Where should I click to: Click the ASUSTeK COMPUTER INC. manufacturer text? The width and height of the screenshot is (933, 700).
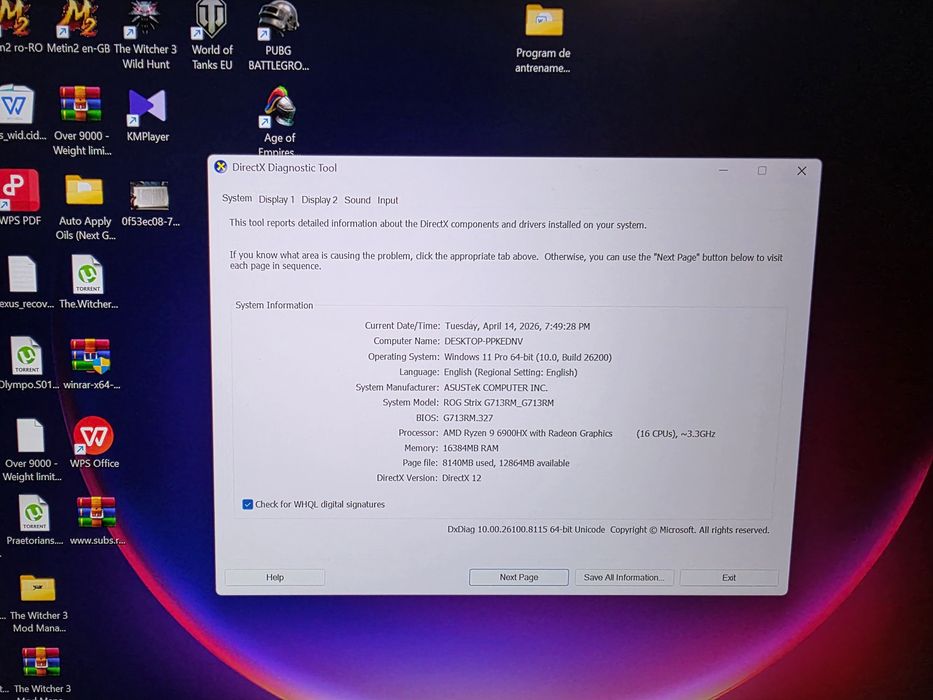point(496,388)
